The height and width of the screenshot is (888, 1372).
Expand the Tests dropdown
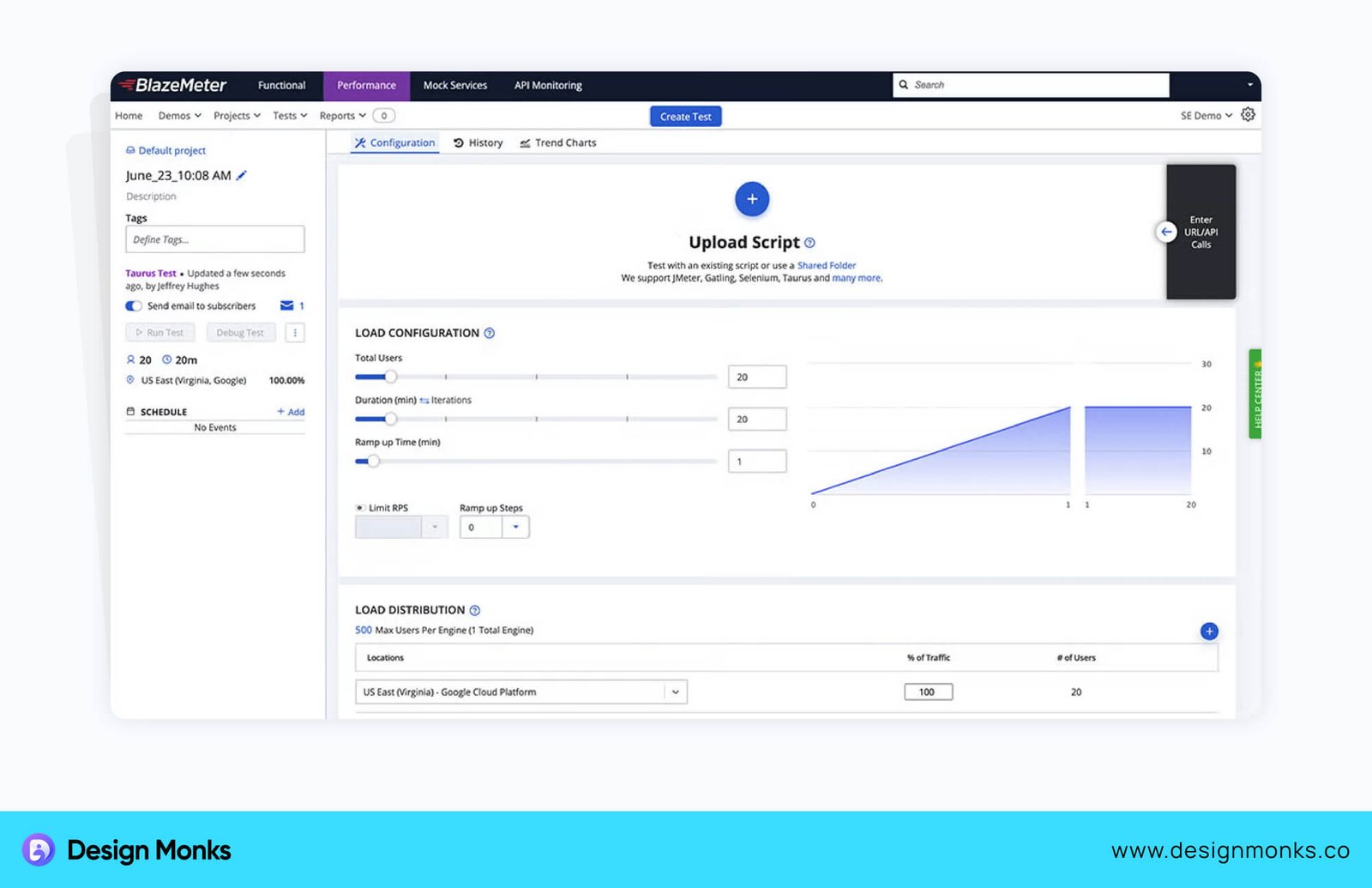point(290,116)
